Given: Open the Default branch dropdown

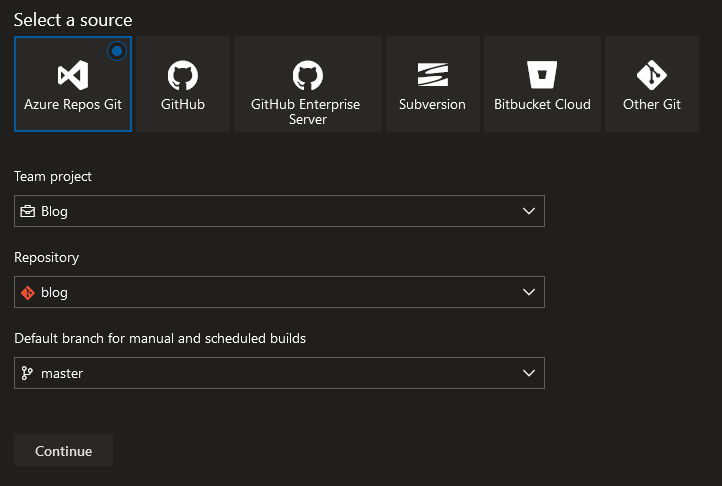Looking at the screenshot, I should [x=279, y=373].
